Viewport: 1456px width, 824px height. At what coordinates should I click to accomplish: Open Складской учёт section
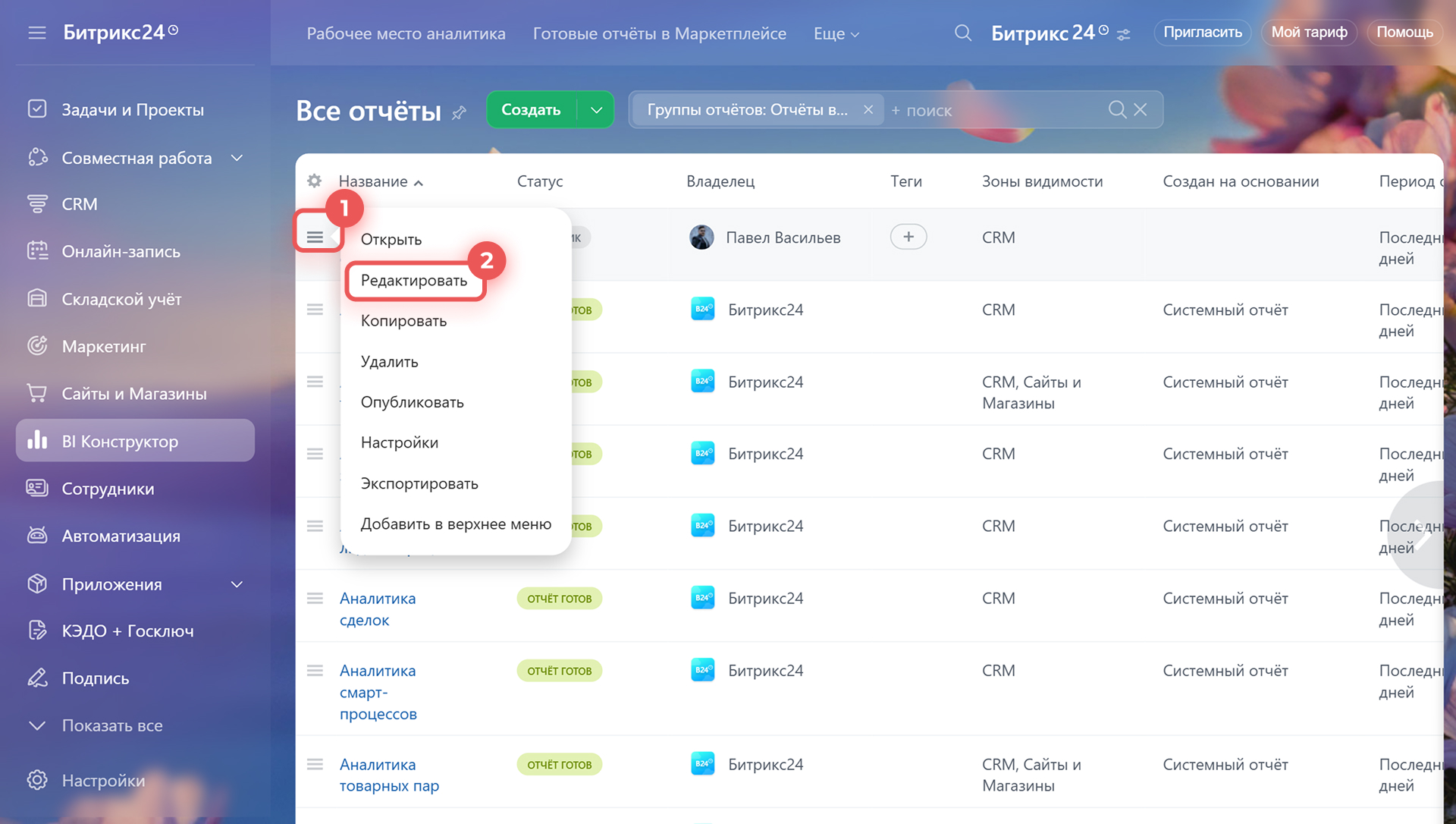pos(121,299)
